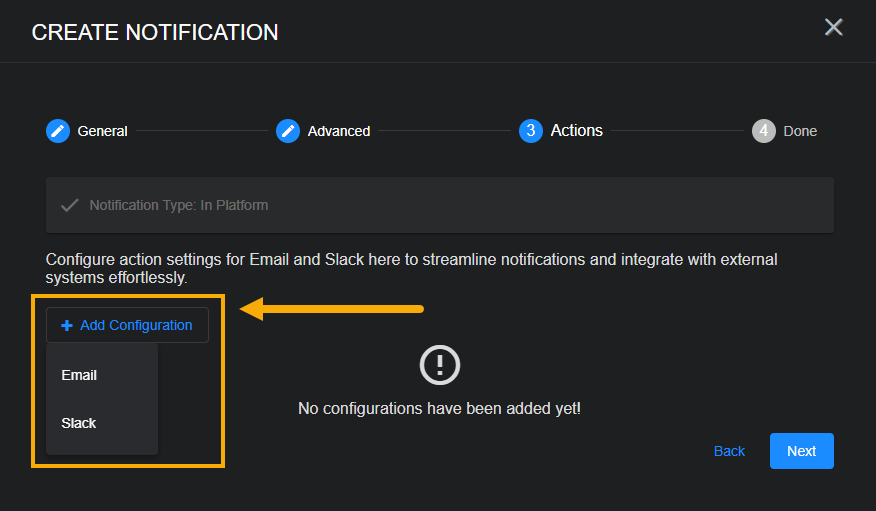
Task: Click the checkmark icon beside Notification Type
Action: click(69, 205)
